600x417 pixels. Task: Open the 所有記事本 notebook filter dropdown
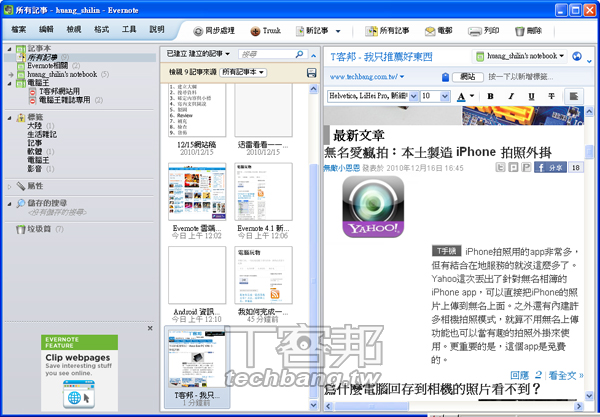click(243, 72)
